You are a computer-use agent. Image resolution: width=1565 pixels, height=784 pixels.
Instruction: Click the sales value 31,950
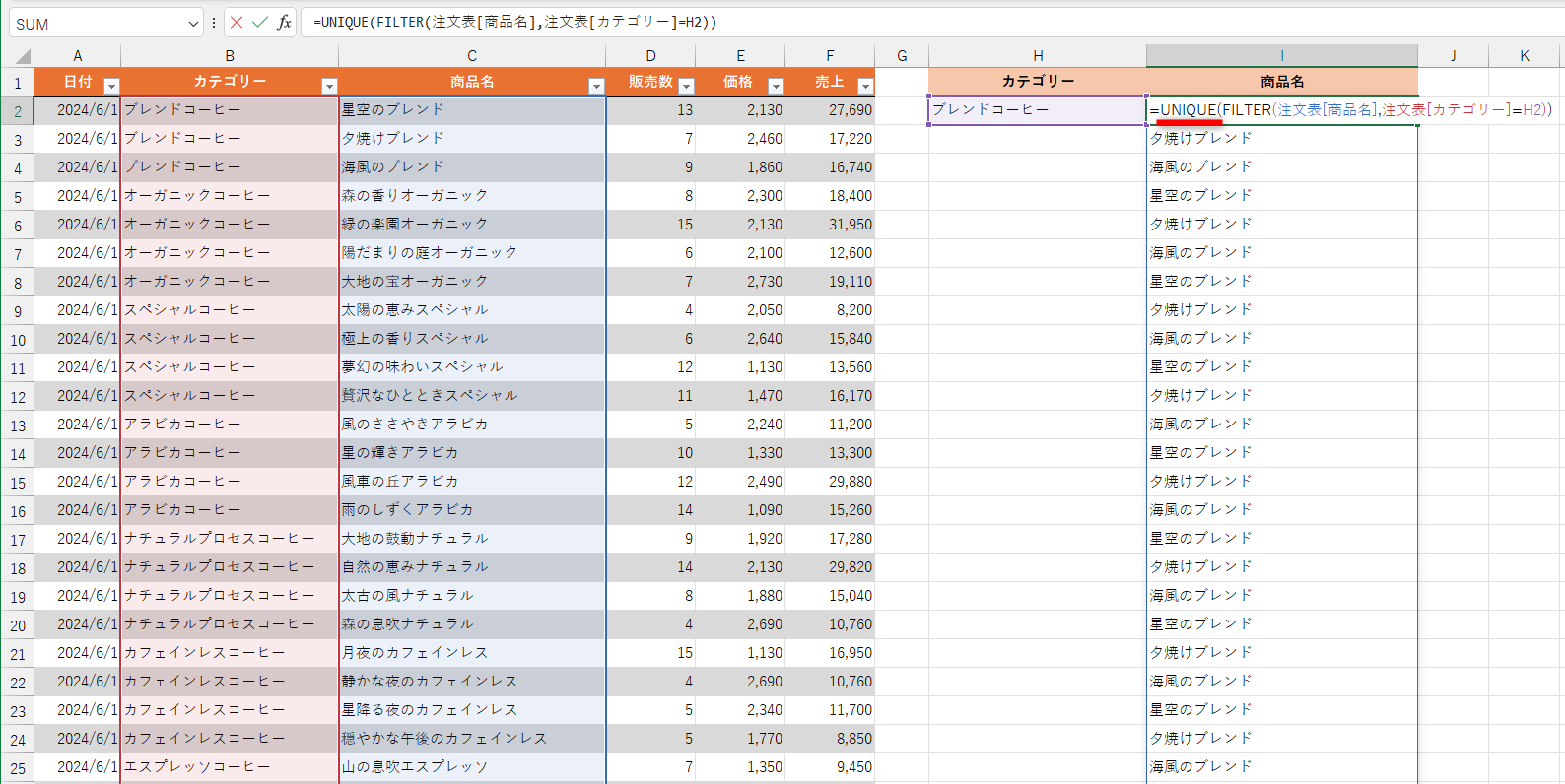(830, 225)
